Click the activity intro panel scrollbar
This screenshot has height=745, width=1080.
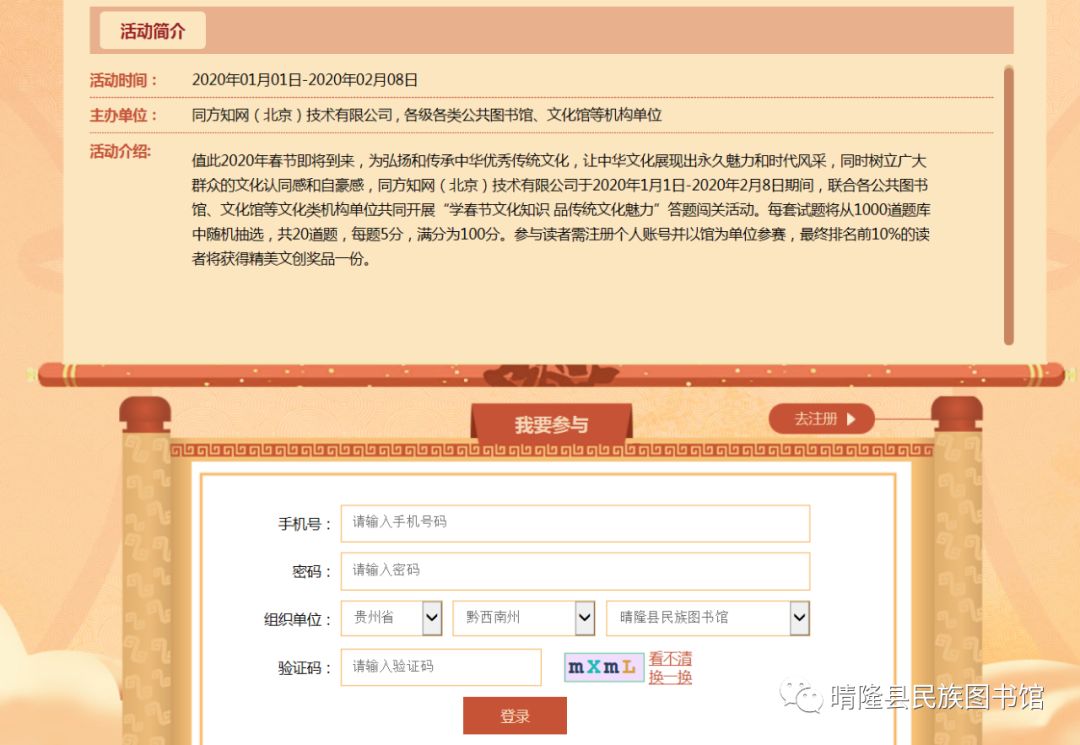1008,205
